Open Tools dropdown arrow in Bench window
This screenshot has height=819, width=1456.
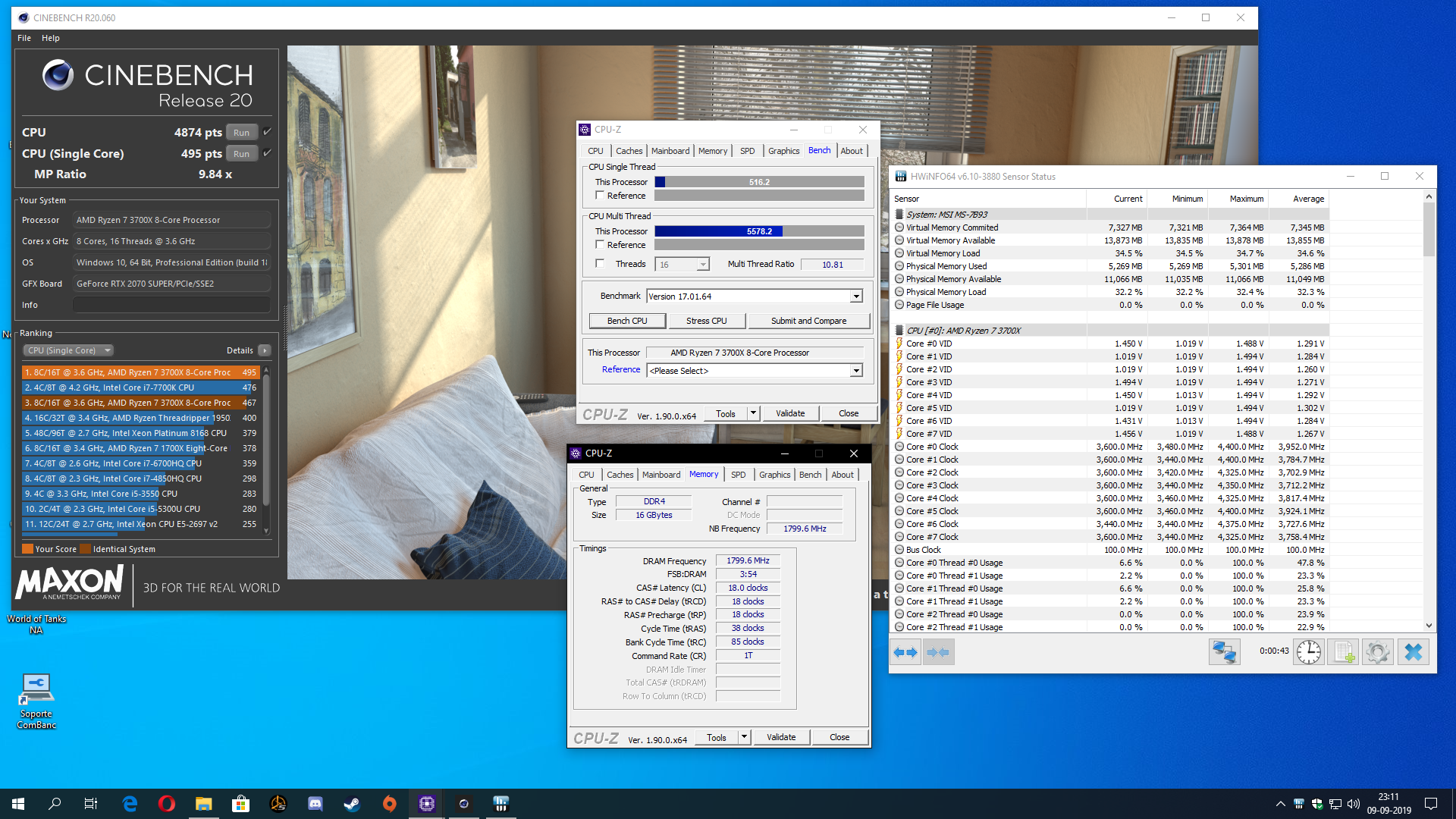pos(753,413)
